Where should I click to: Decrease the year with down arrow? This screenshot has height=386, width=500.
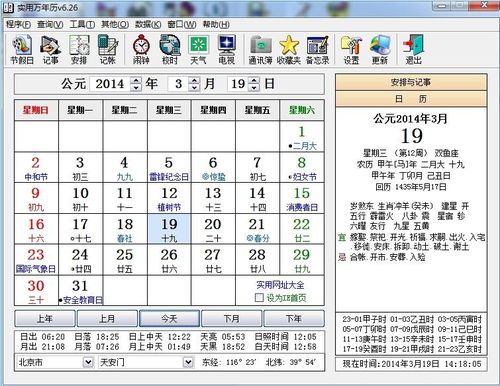coord(136,88)
